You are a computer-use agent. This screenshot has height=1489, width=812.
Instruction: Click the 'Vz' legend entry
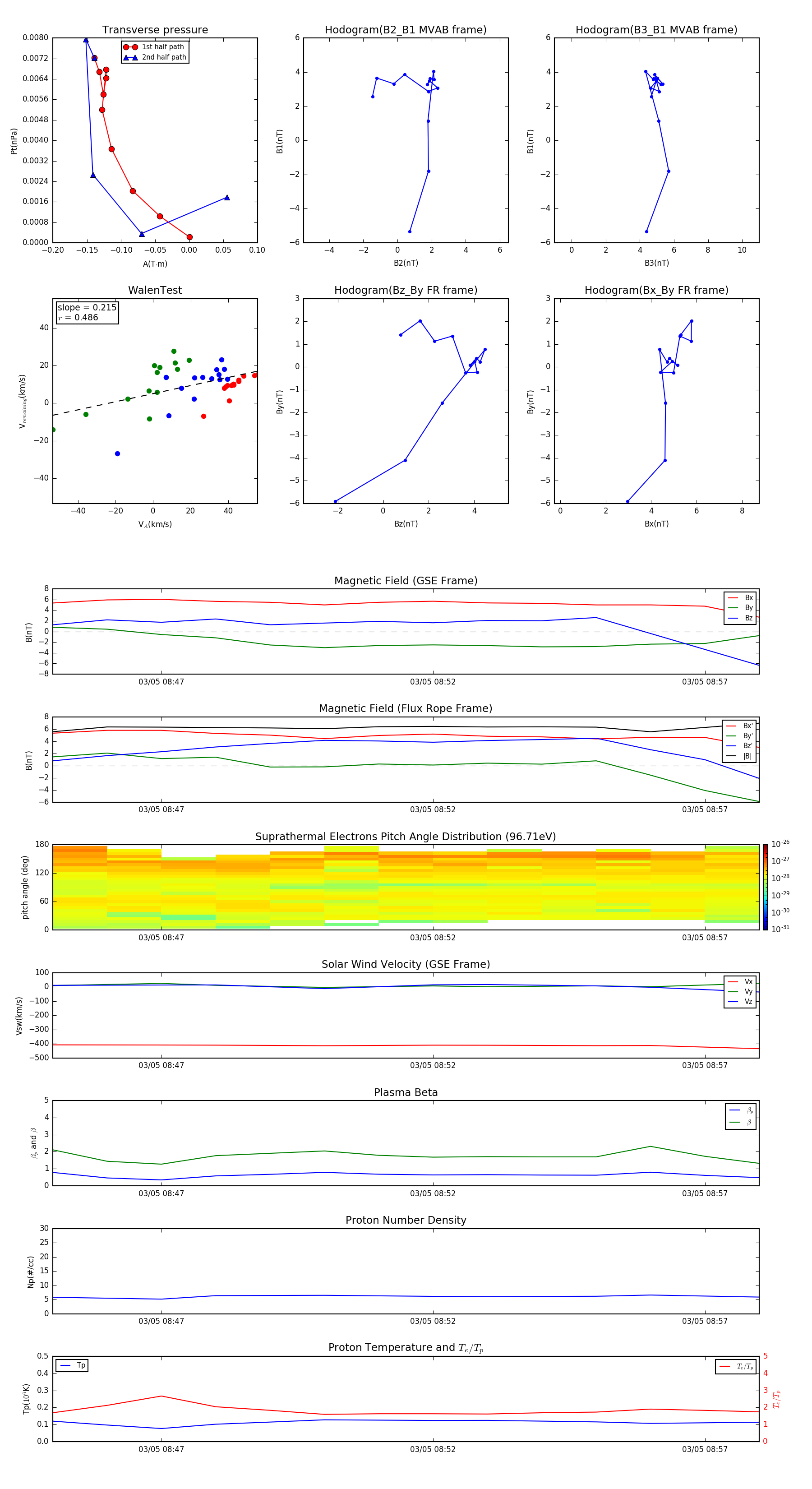tap(740, 1002)
